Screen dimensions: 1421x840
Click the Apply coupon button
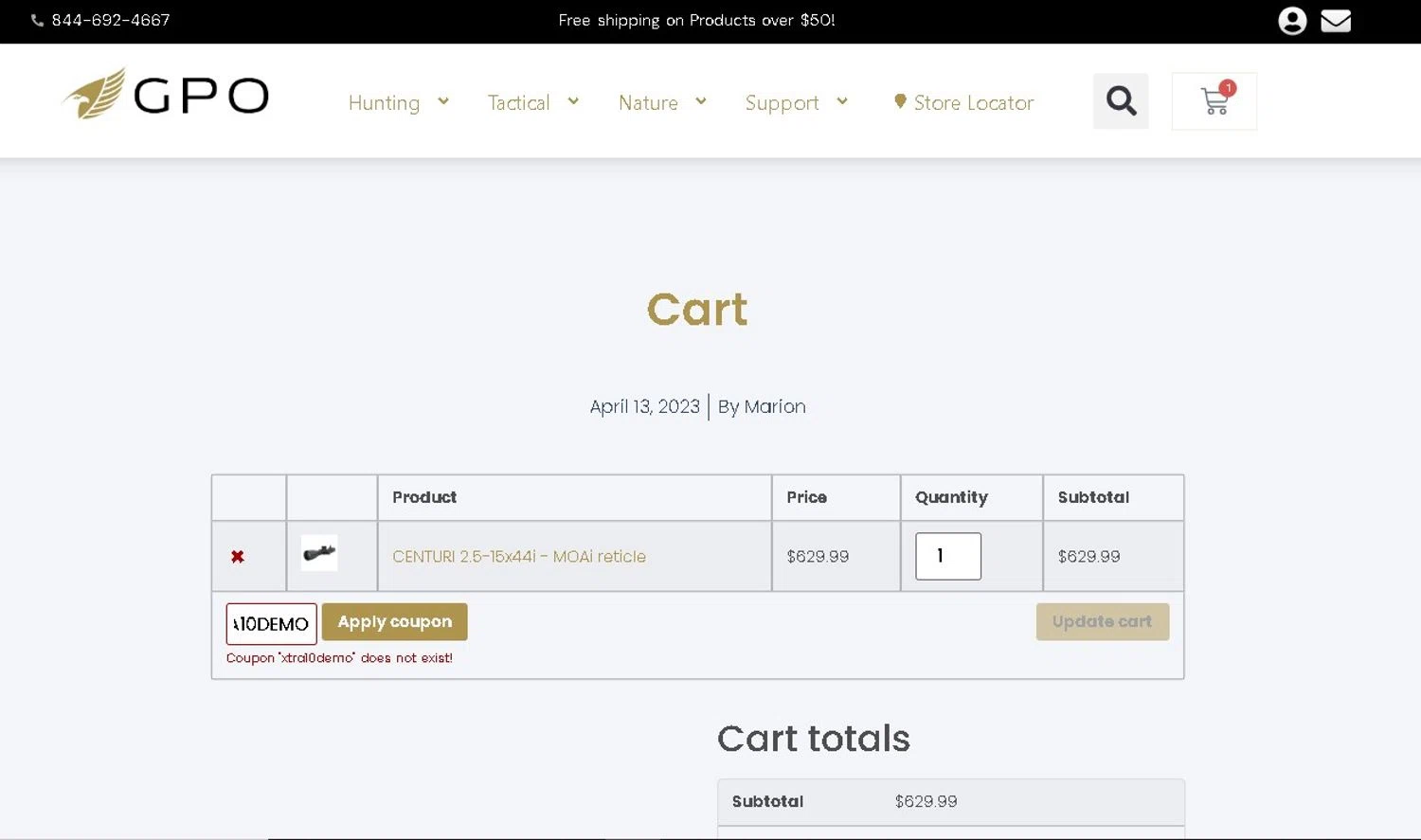click(x=394, y=622)
